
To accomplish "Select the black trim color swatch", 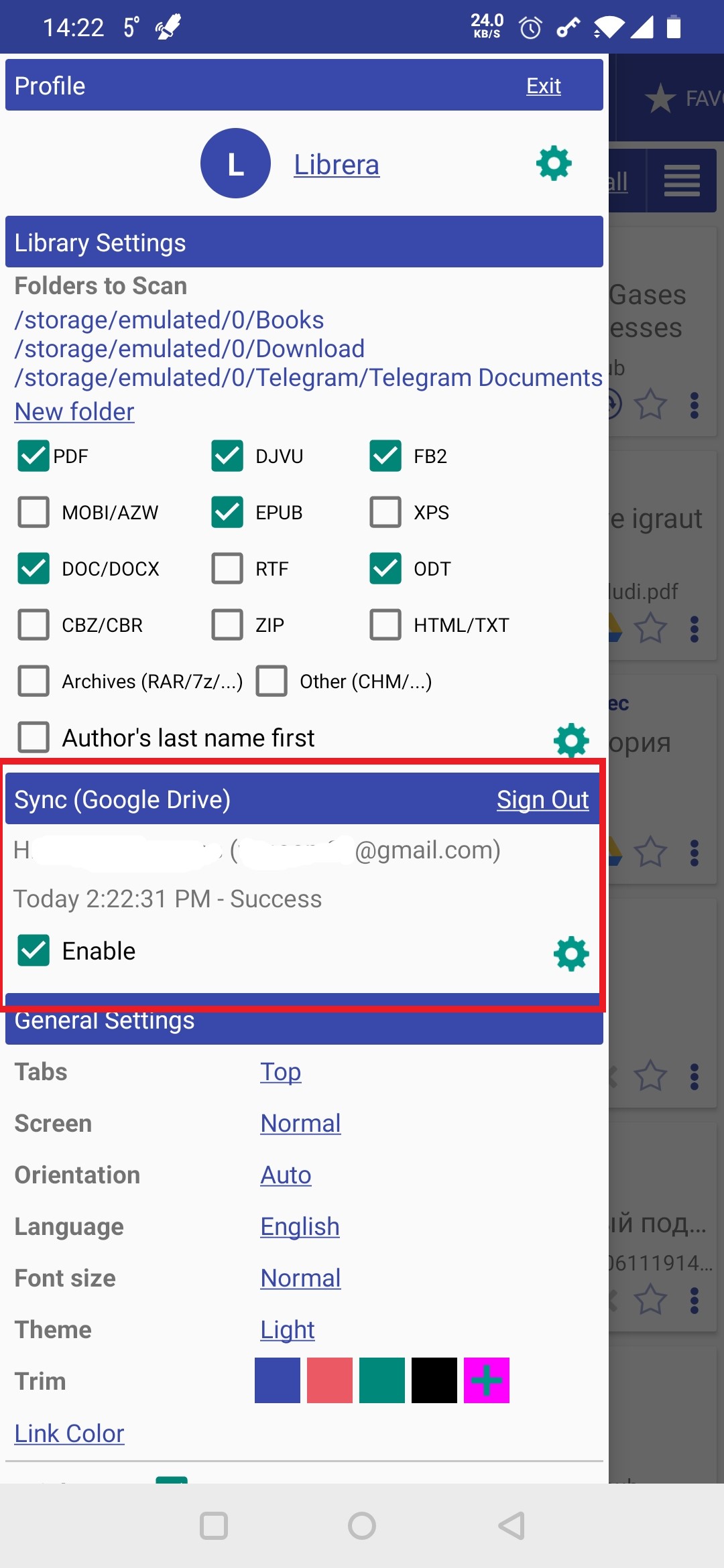I will (434, 1380).
